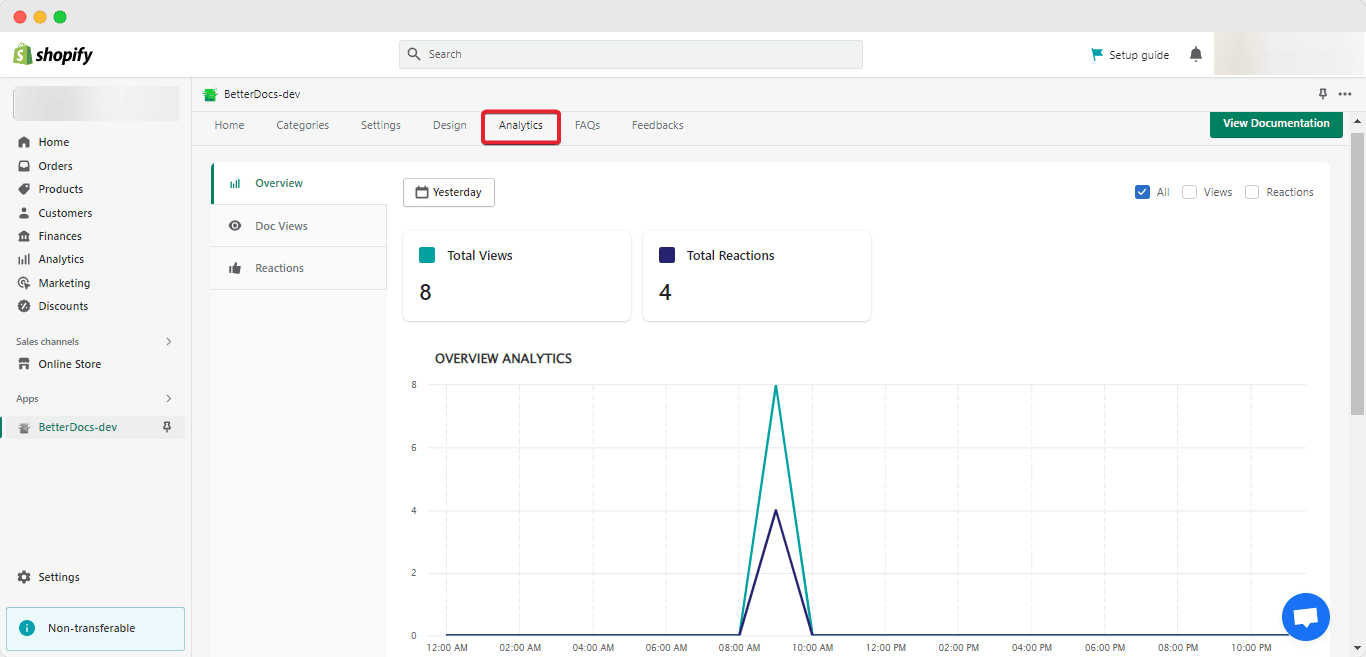The image size is (1366, 657).
Task: Click the Doc Views eye icon
Action: click(235, 226)
